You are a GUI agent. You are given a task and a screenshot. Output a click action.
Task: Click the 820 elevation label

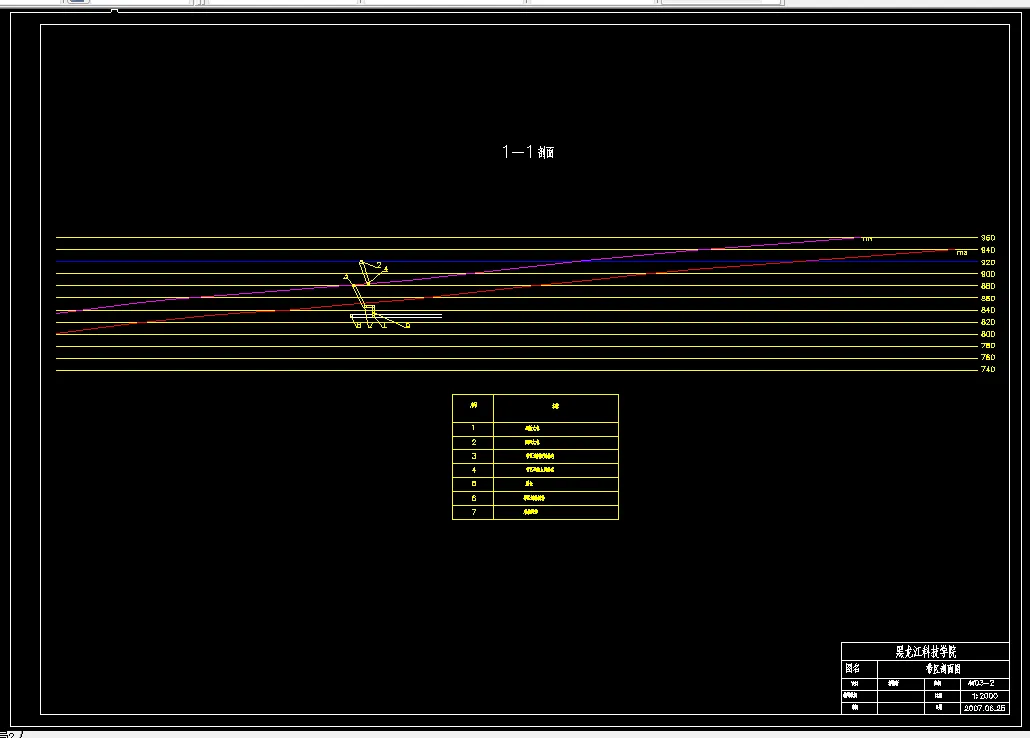pyautogui.click(x=987, y=322)
